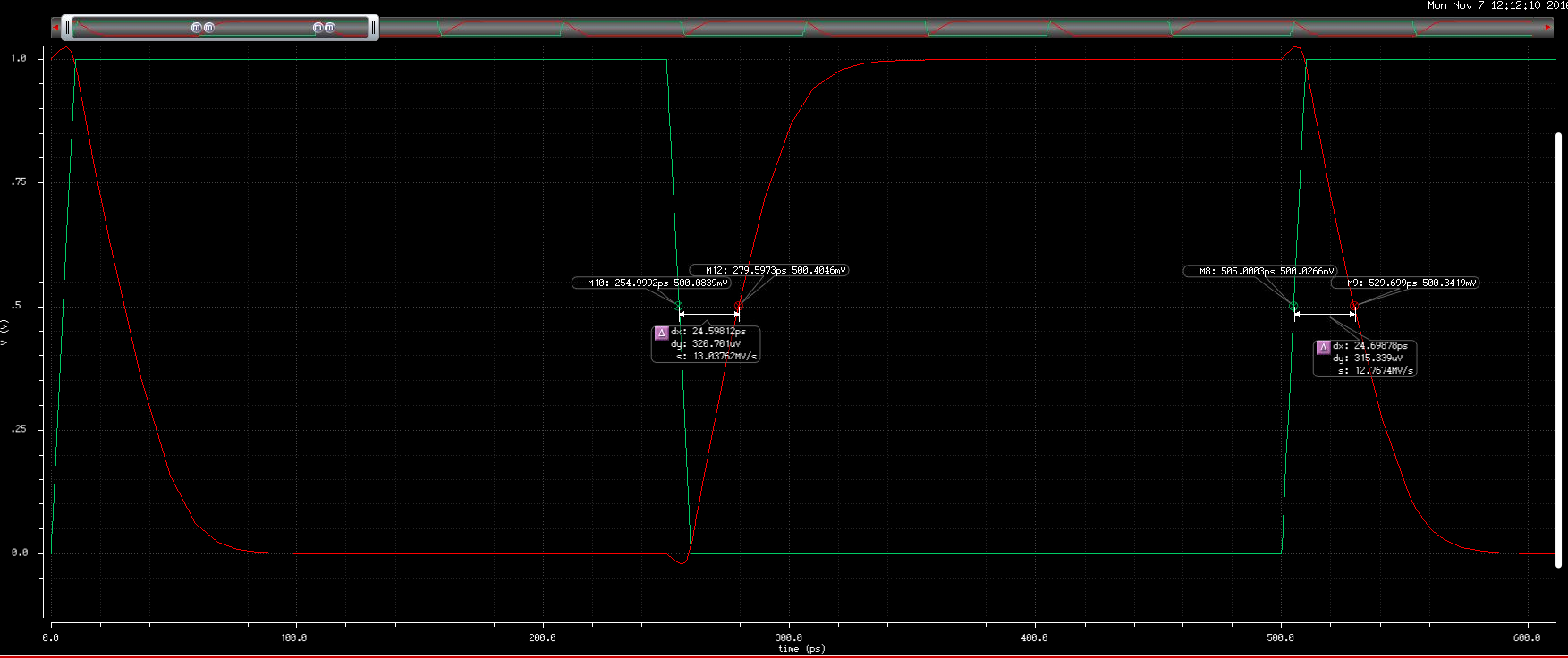
Task: Click the second marker bubble pair in the navigator
Action: [x=324, y=28]
